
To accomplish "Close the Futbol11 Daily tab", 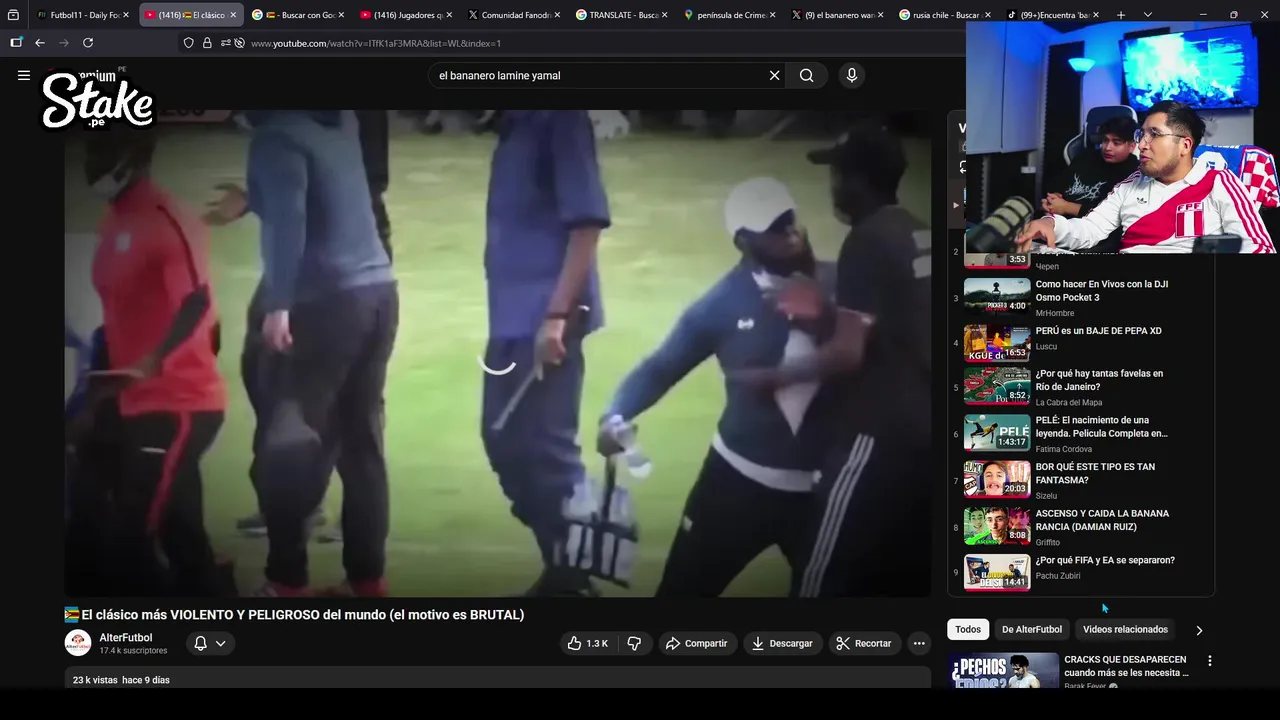I will point(126,15).
